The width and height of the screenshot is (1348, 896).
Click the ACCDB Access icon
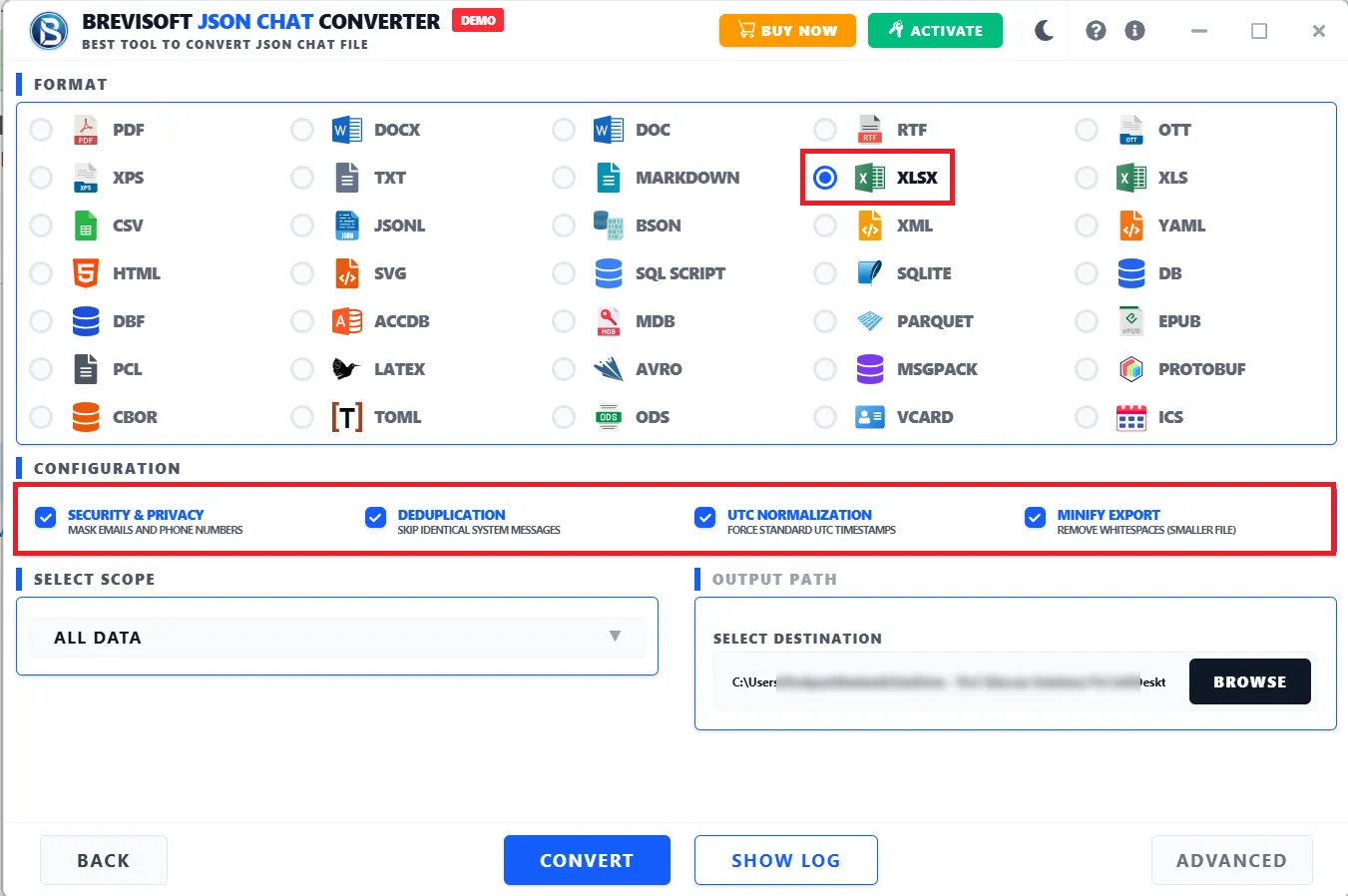347,321
